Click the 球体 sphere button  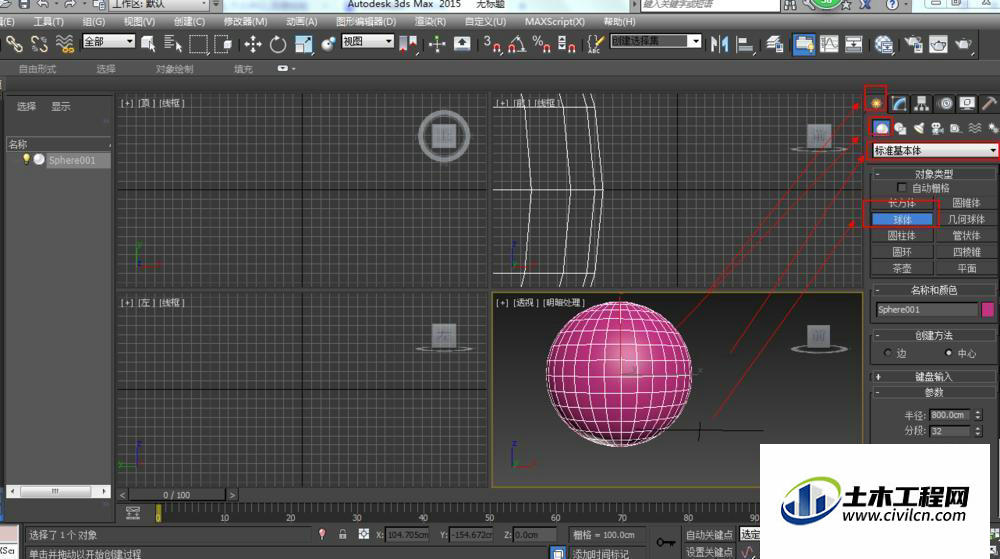click(902, 219)
